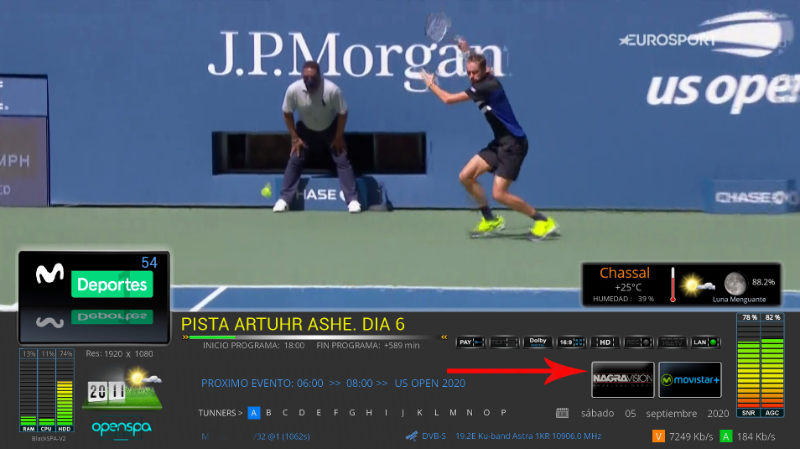Click the OpenSPA logo
Screen dimensions: 800x449
tap(121, 428)
